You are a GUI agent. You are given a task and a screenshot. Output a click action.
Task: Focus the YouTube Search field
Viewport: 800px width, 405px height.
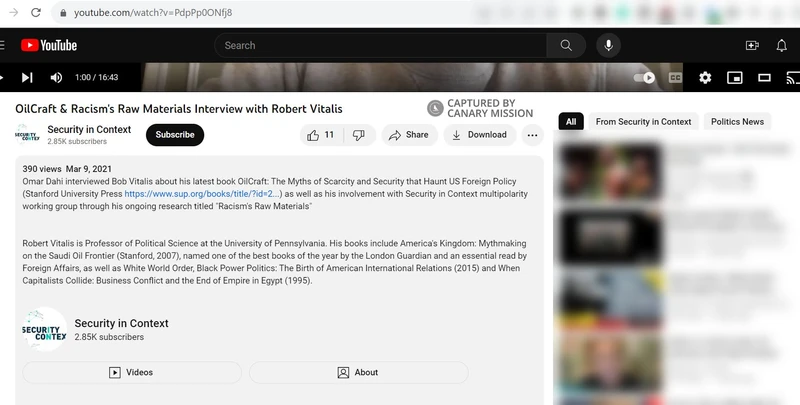[380, 45]
